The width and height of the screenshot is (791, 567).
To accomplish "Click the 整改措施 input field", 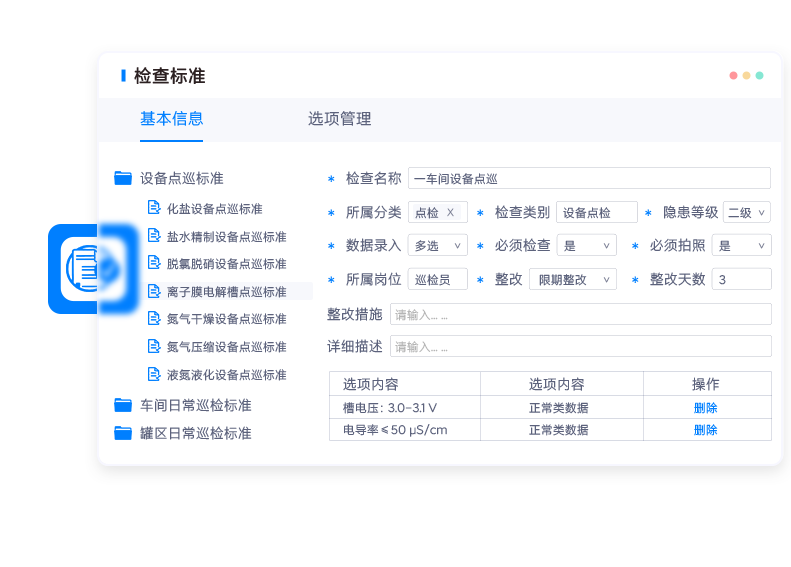I will [580, 314].
